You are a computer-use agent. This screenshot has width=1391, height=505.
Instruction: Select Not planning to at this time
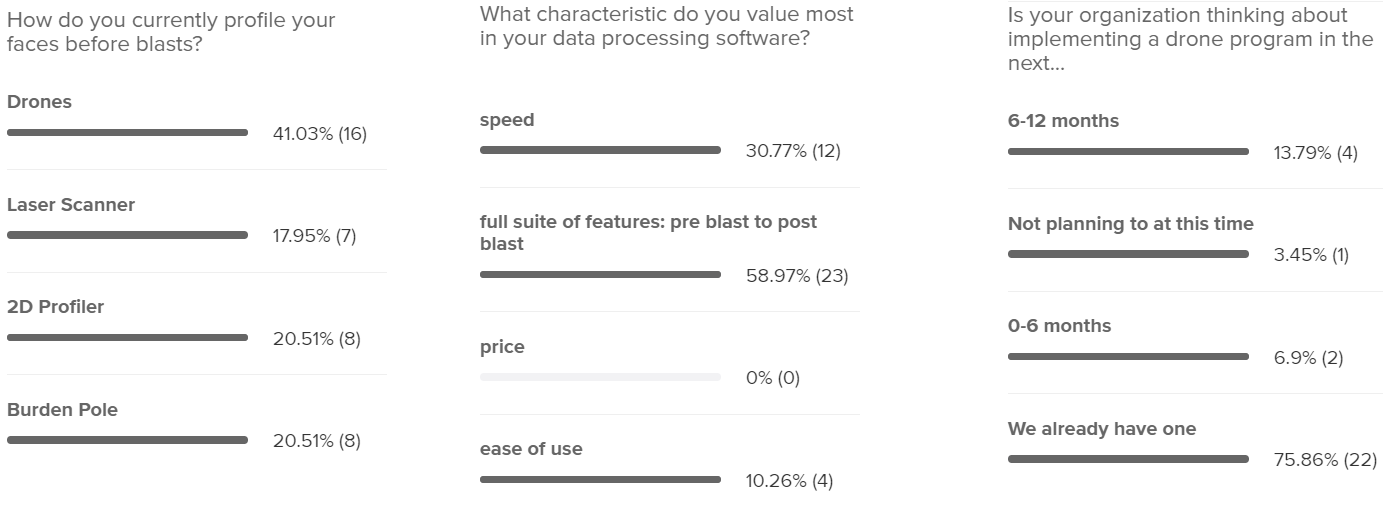(x=1131, y=224)
